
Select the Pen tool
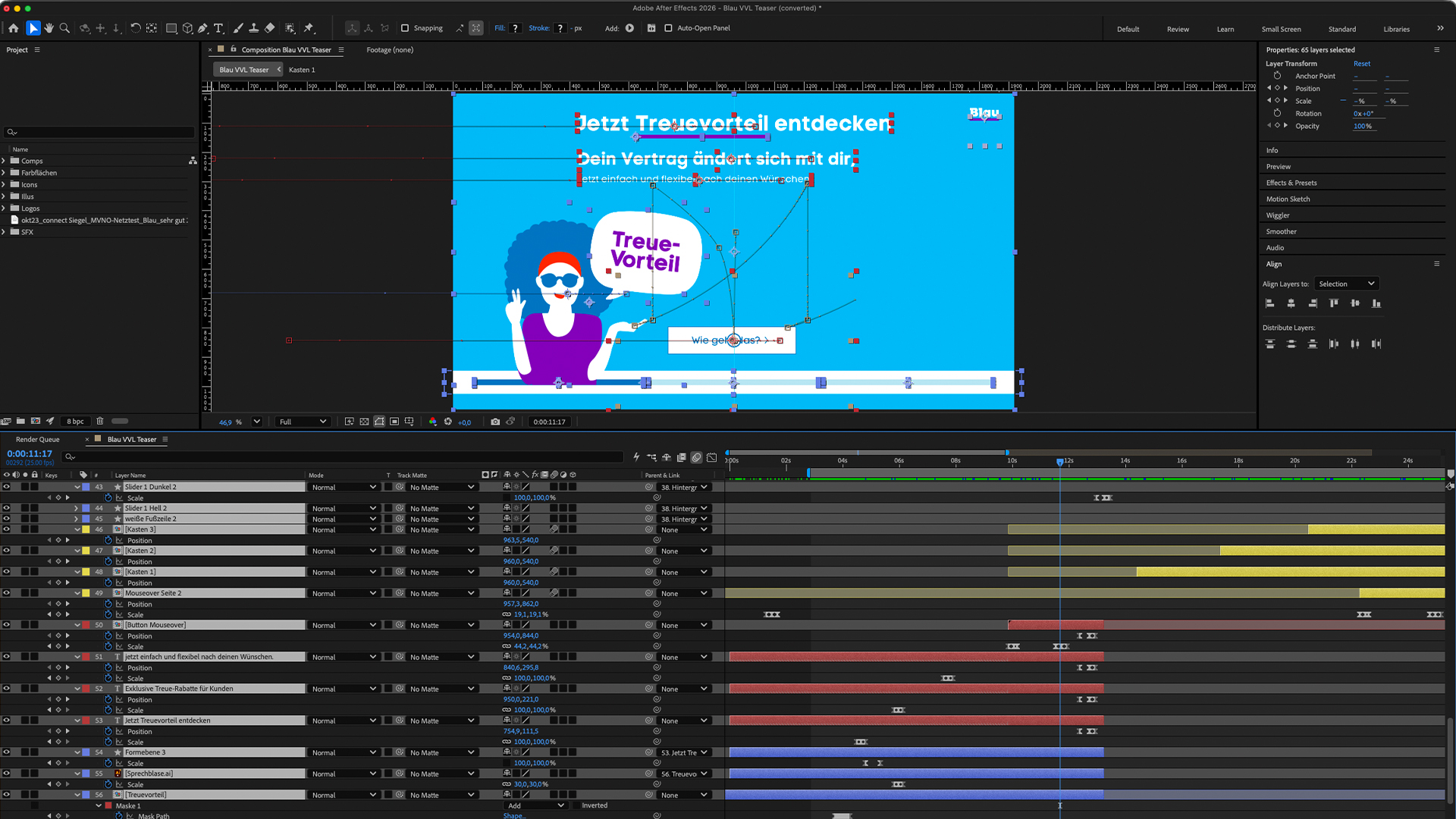[203, 28]
